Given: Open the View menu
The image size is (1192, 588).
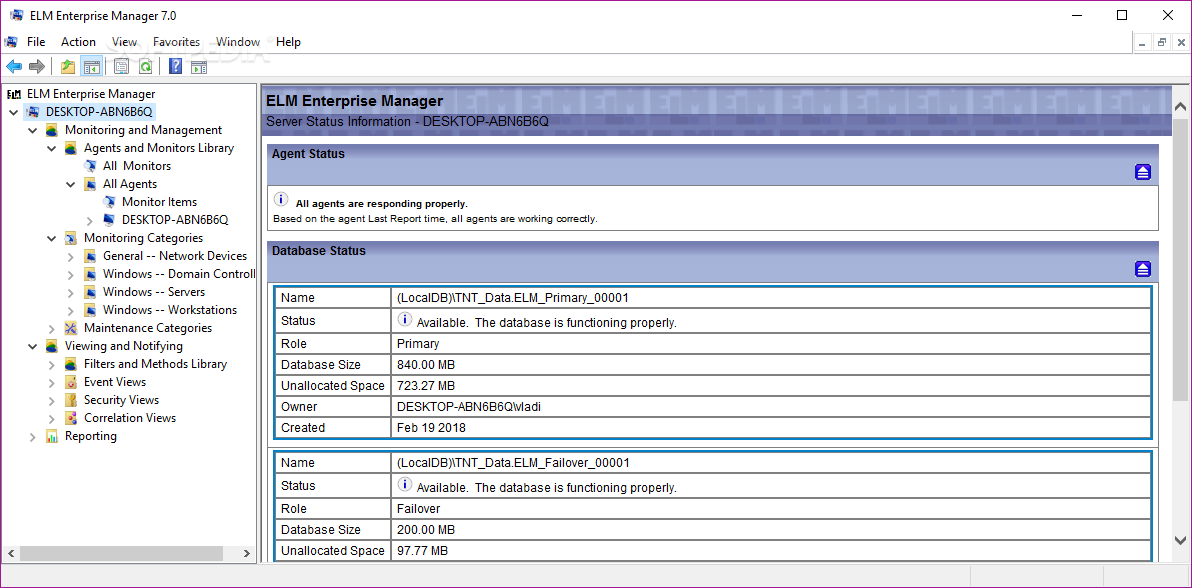Looking at the screenshot, I should click(x=124, y=42).
